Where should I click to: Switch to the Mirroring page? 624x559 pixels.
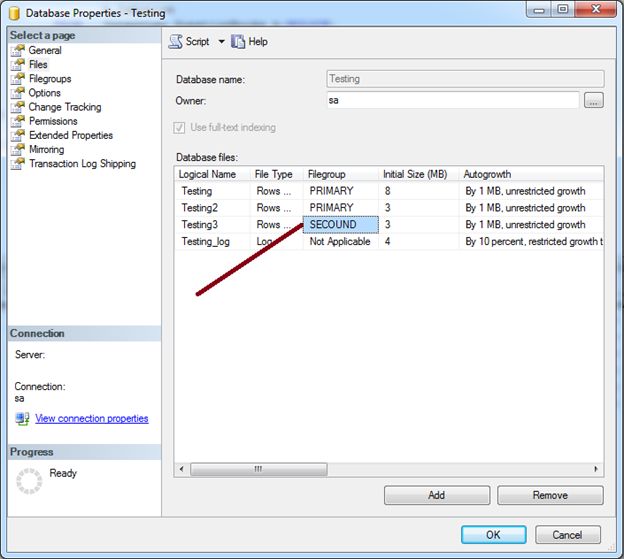pyautogui.click(x=47, y=150)
